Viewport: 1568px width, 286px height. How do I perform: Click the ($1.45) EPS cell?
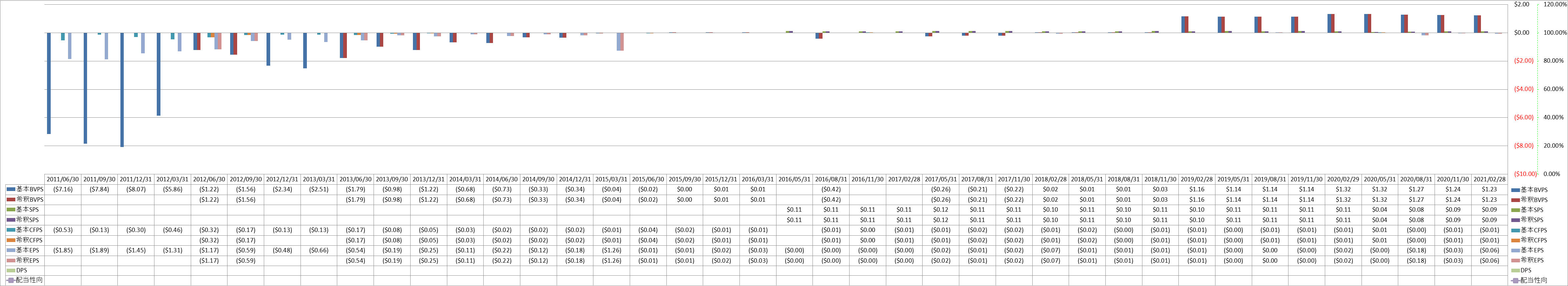tap(136, 251)
